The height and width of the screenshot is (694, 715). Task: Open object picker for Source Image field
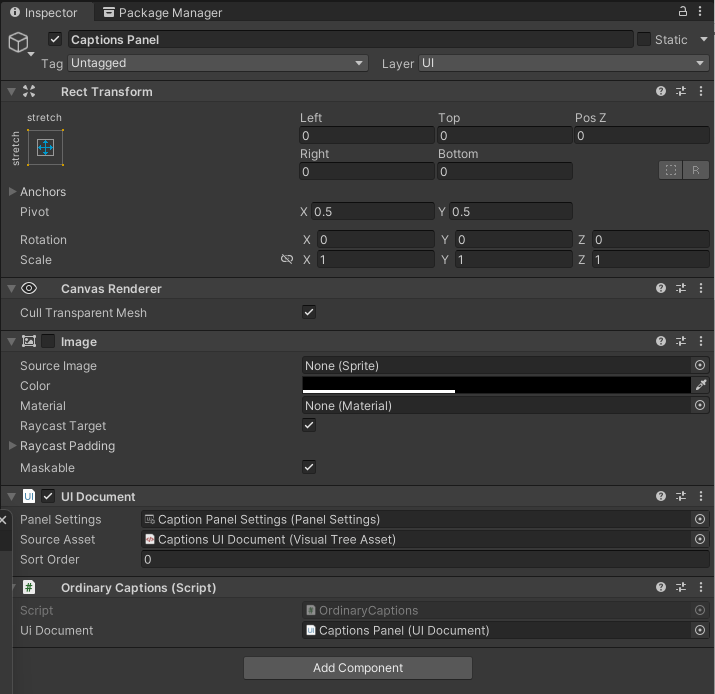(x=700, y=366)
